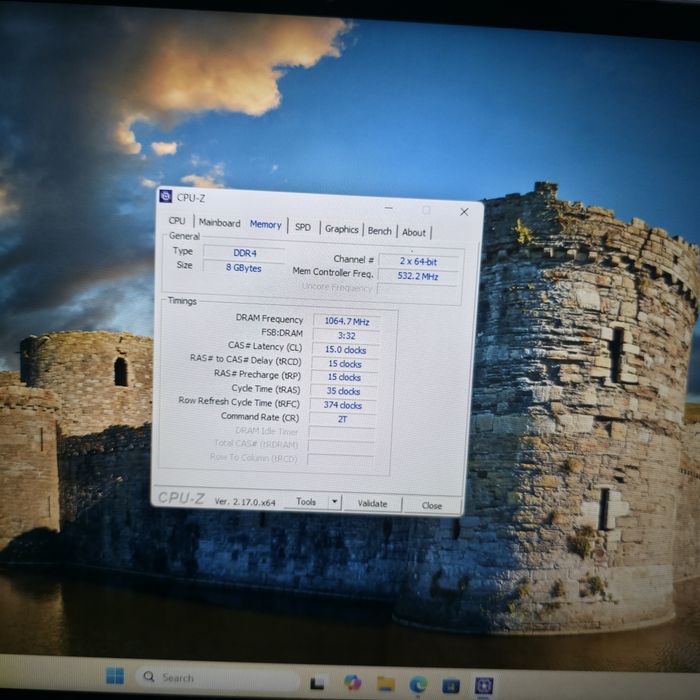Screen dimensions: 700x700
Task: Click the 35 clocks tRAS value
Action: (x=343, y=391)
